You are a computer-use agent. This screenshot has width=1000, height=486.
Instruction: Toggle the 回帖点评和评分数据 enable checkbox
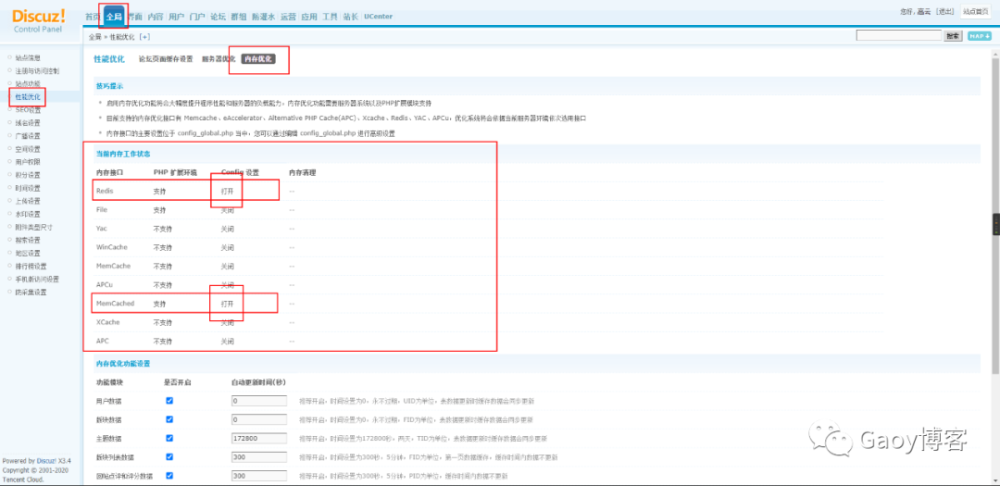[x=170, y=476]
